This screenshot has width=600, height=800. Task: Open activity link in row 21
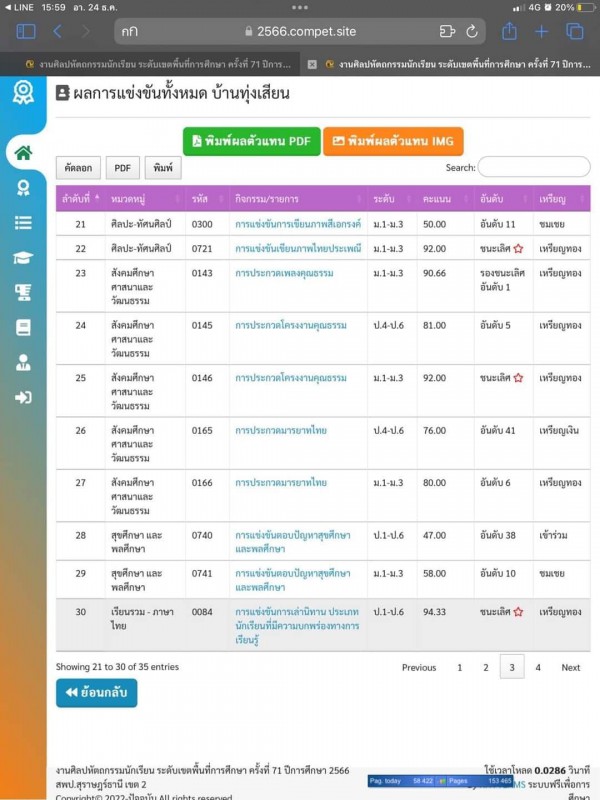pyautogui.click(x=298, y=224)
